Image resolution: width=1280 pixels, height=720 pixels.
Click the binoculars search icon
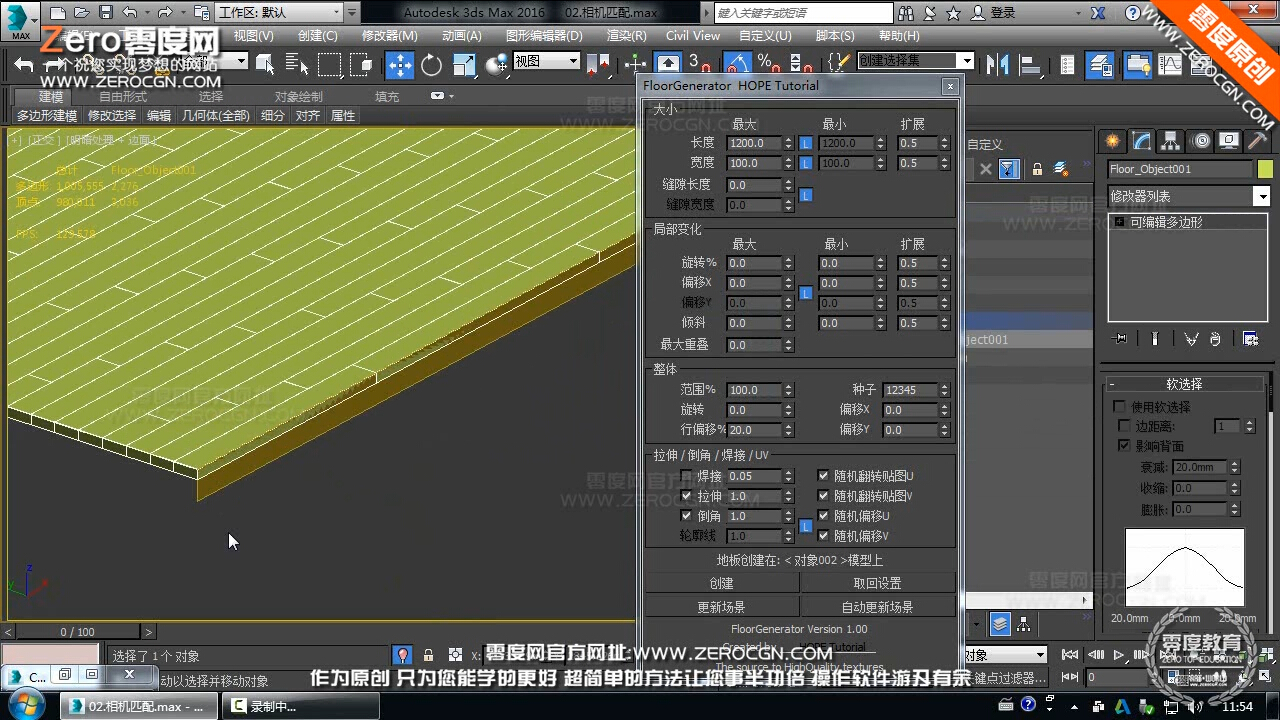point(908,13)
